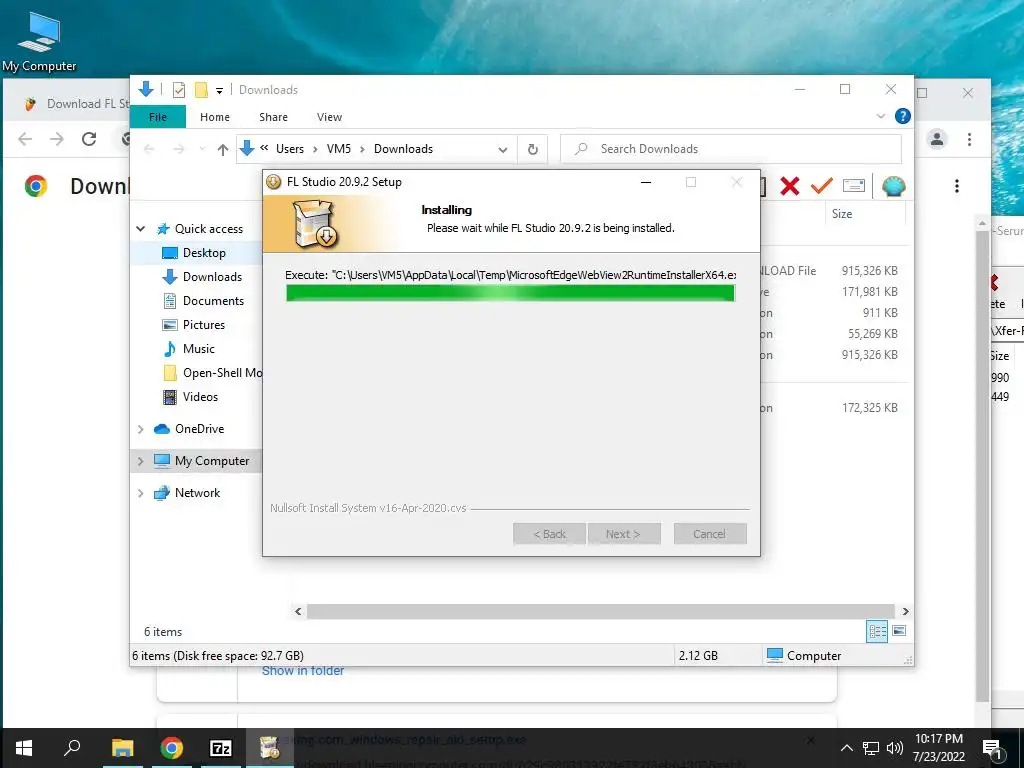Open Chrome downloads page three-dot menu
The image size is (1024, 768).
coord(957,186)
